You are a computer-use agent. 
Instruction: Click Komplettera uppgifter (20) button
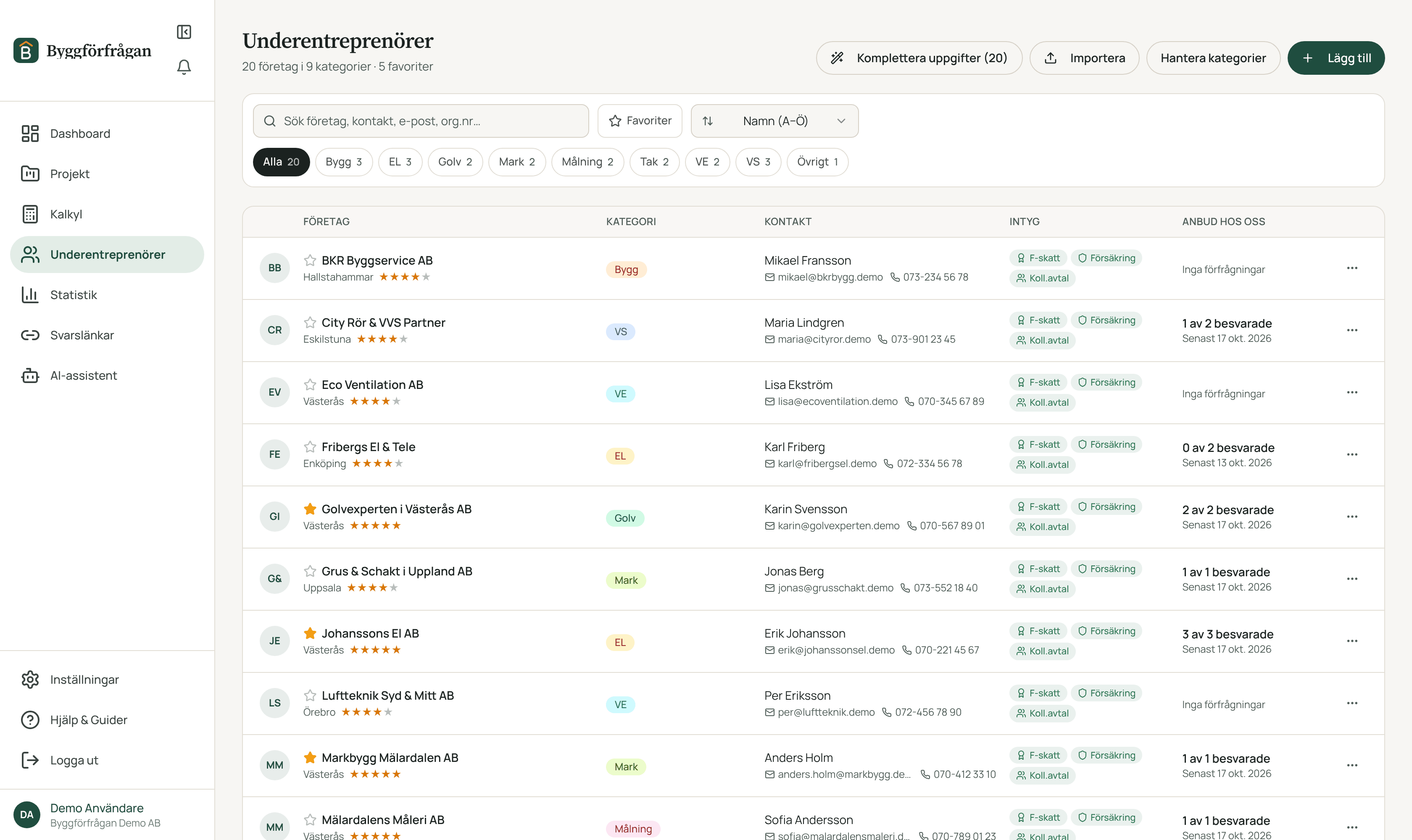coord(919,58)
